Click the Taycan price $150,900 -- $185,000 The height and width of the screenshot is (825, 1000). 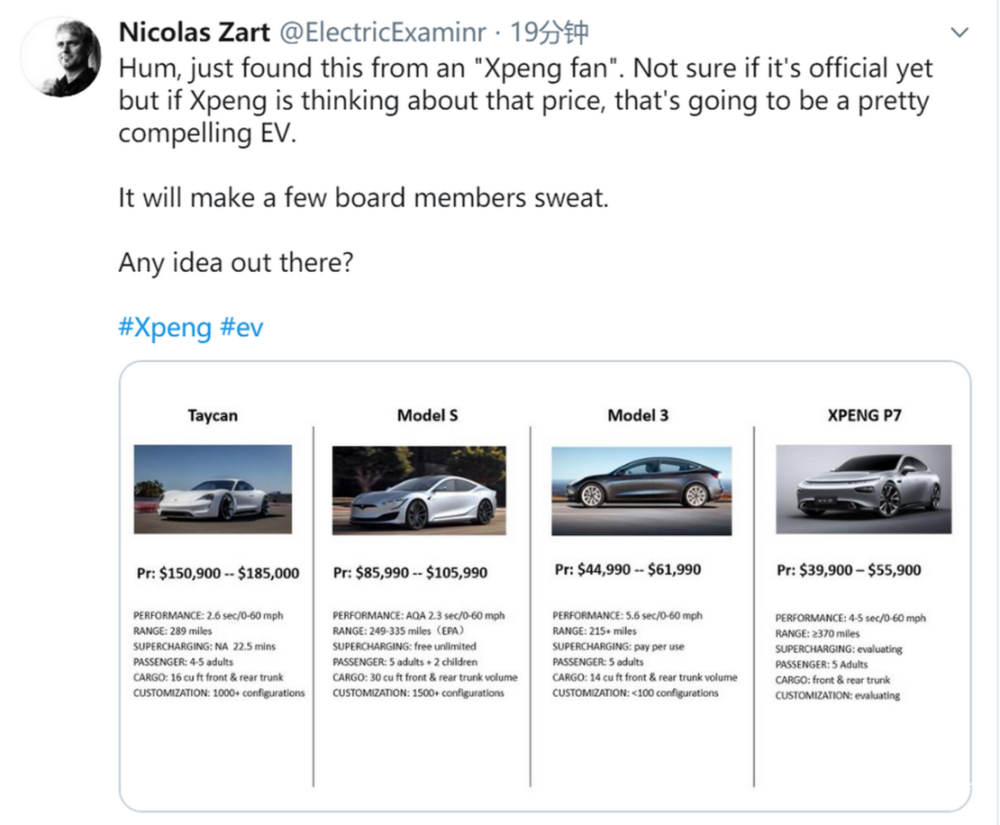point(217,573)
